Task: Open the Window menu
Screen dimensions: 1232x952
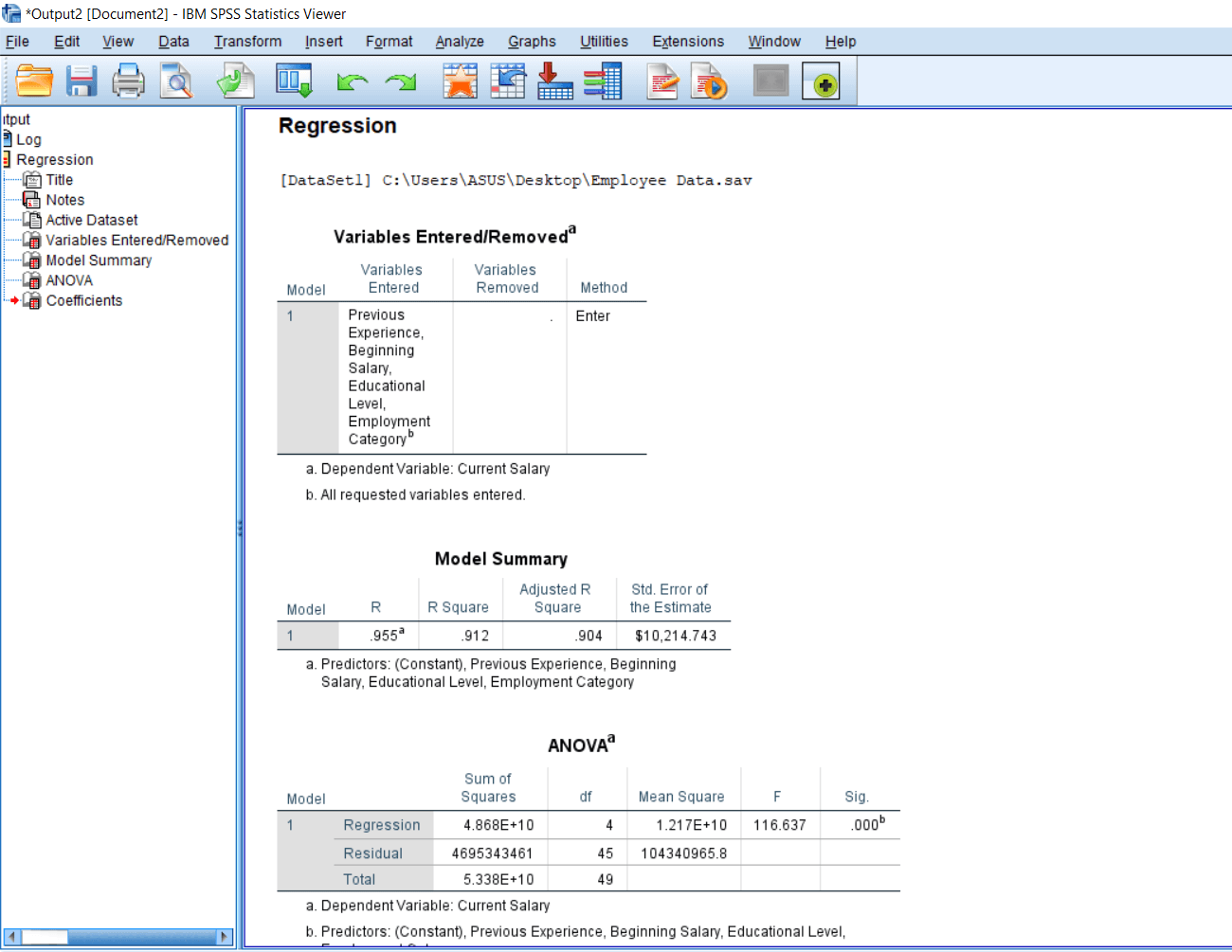Action: point(774,42)
